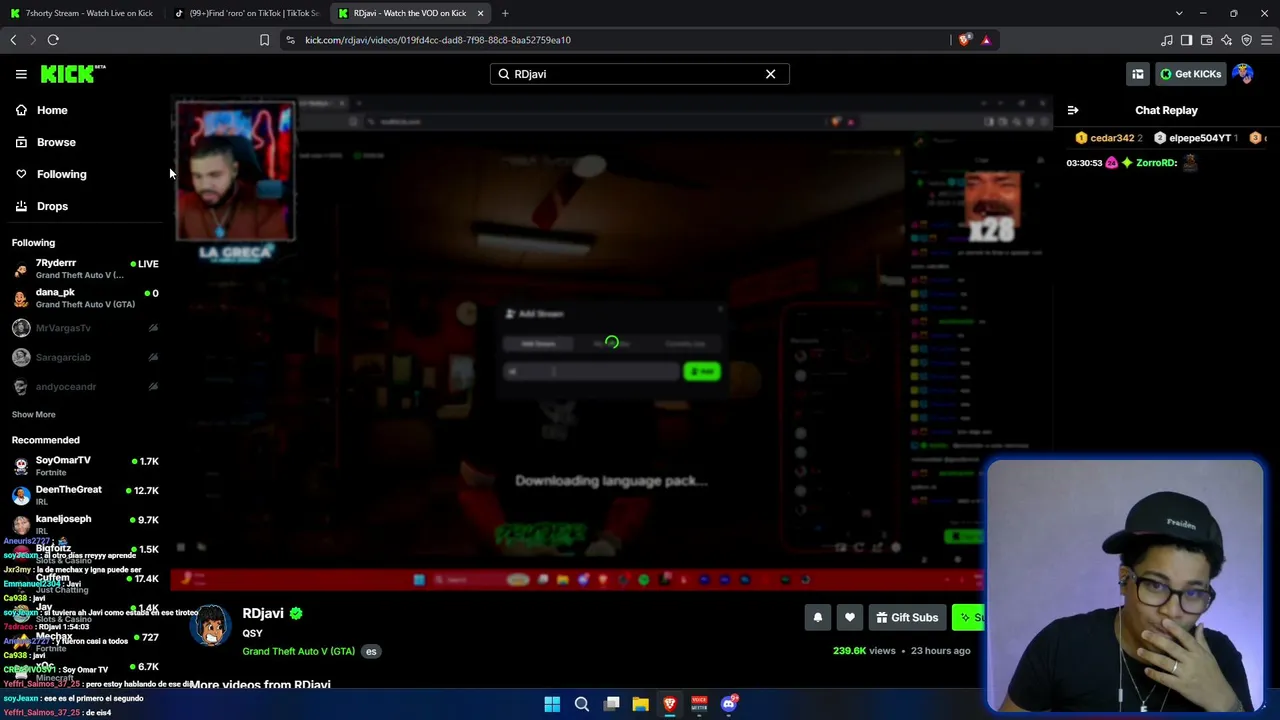Go to Home in the sidebar
The image size is (1280, 720).
(x=52, y=110)
